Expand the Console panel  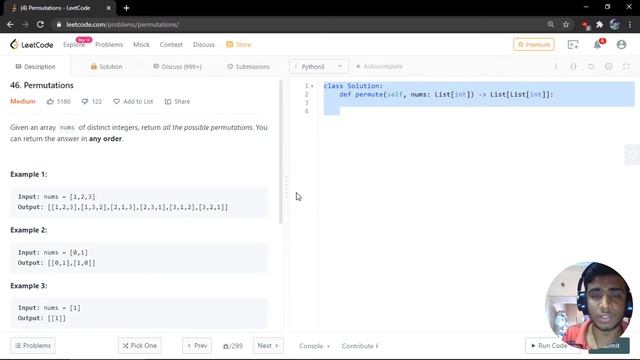click(x=314, y=346)
